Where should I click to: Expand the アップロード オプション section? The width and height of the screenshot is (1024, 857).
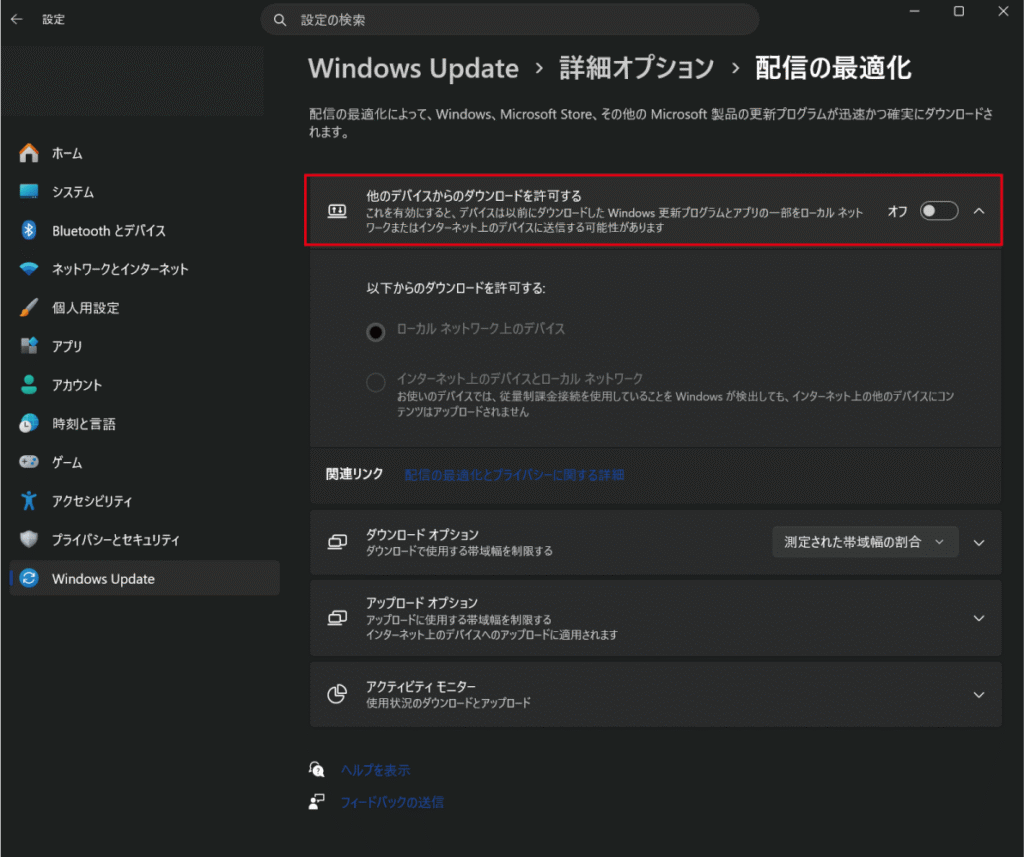click(x=979, y=618)
